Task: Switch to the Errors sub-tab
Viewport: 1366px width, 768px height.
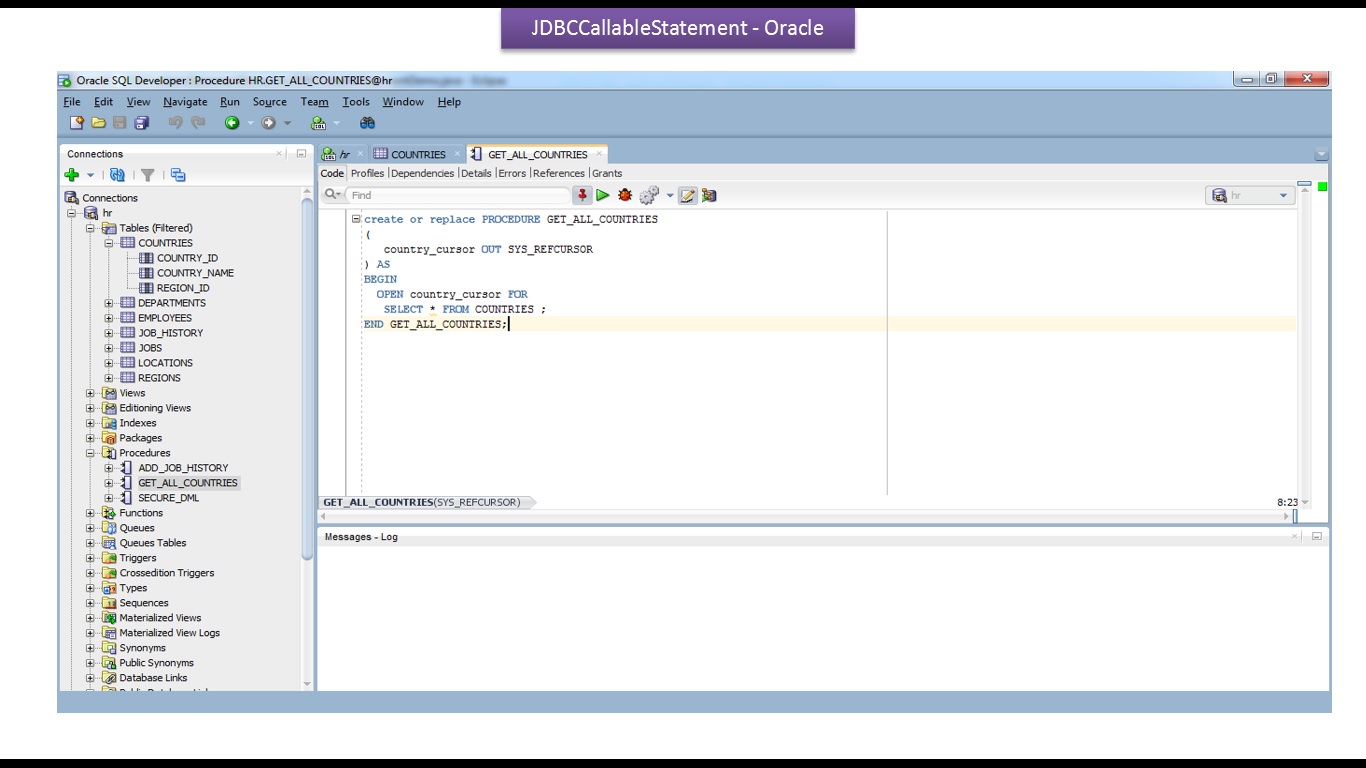Action: 512,173
